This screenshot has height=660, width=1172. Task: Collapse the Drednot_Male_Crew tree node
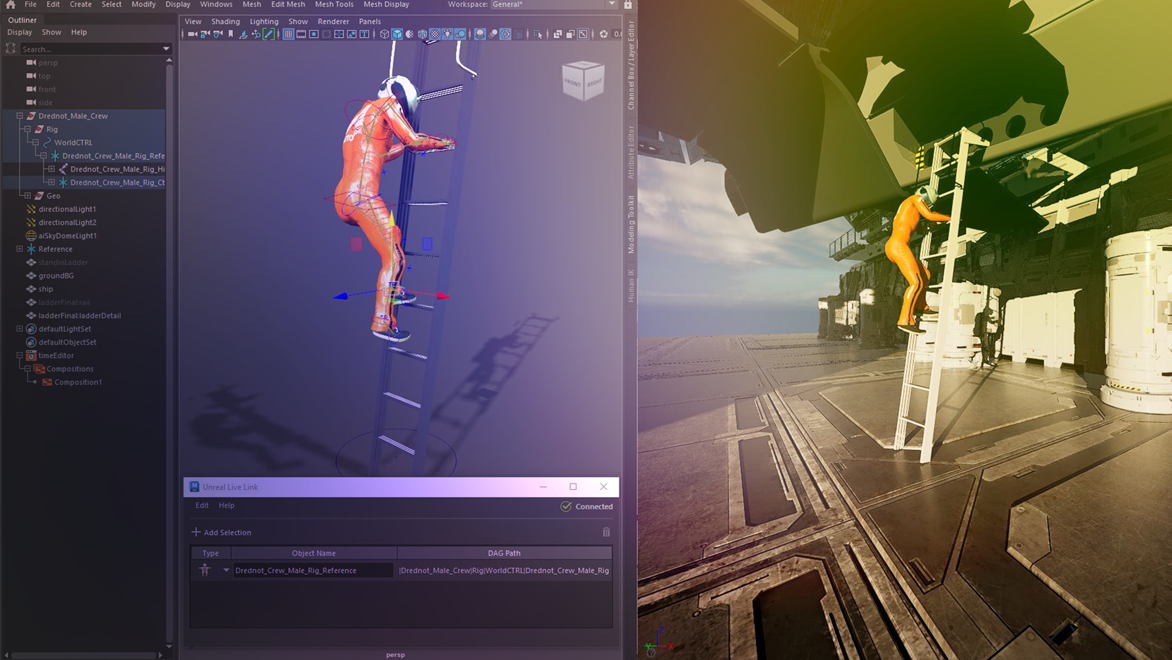click(19, 116)
